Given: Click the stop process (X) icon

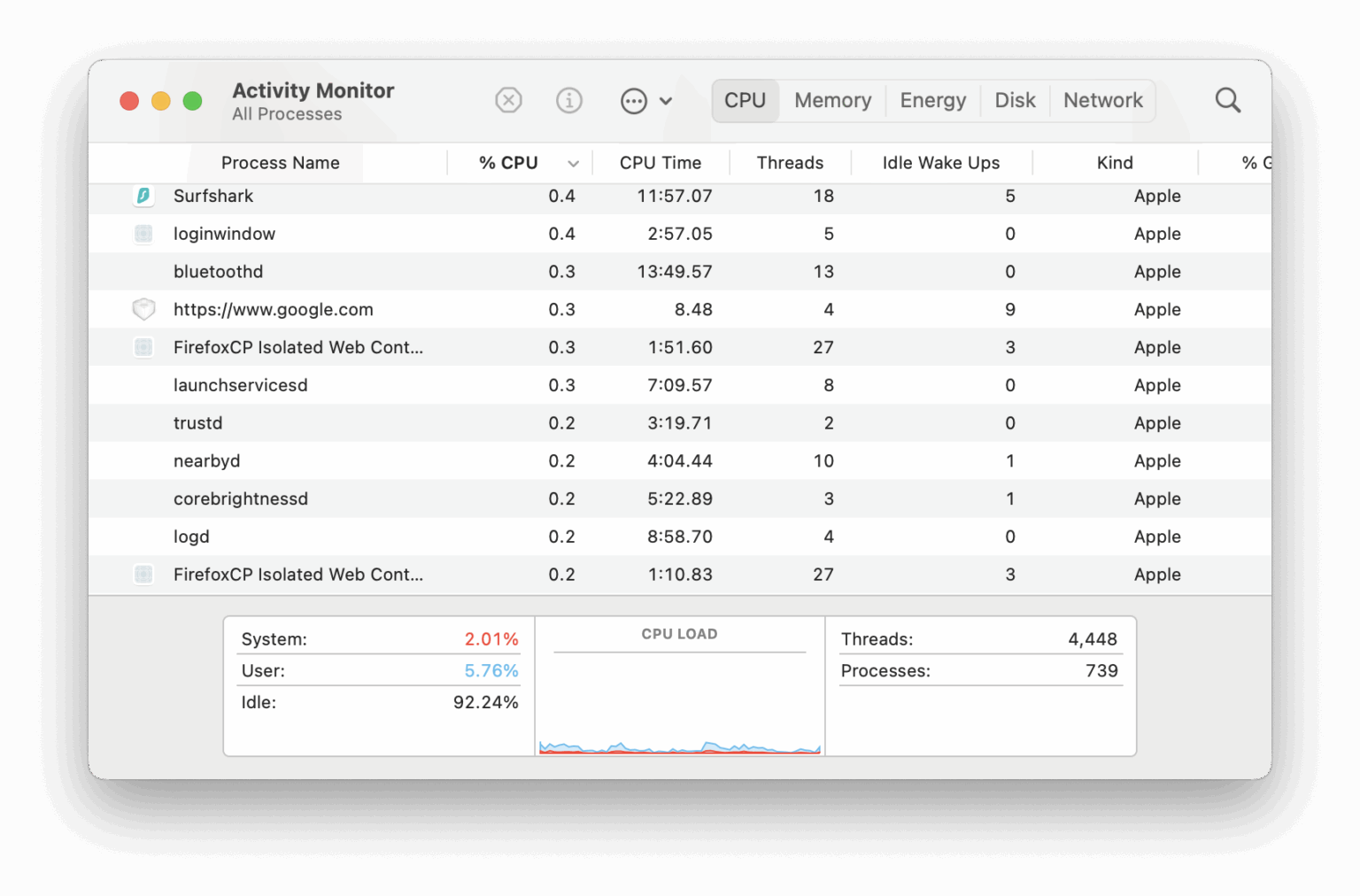Looking at the screenshot, I should point(508,100).
